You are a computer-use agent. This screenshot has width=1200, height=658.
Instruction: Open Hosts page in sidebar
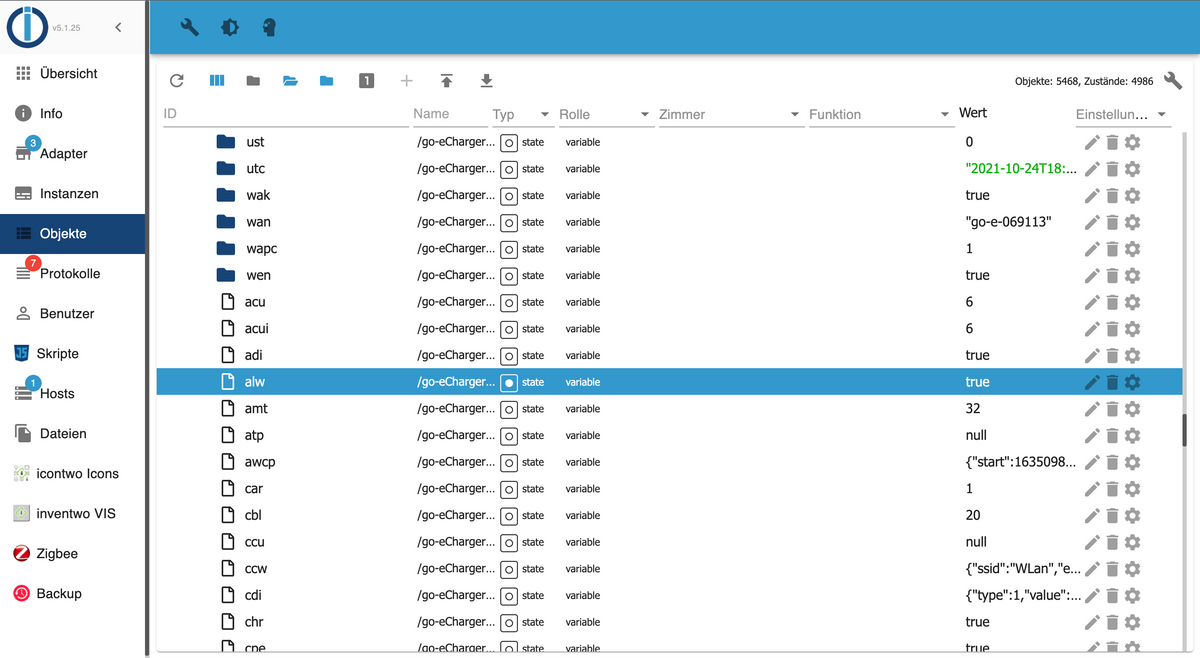[72, 393]
